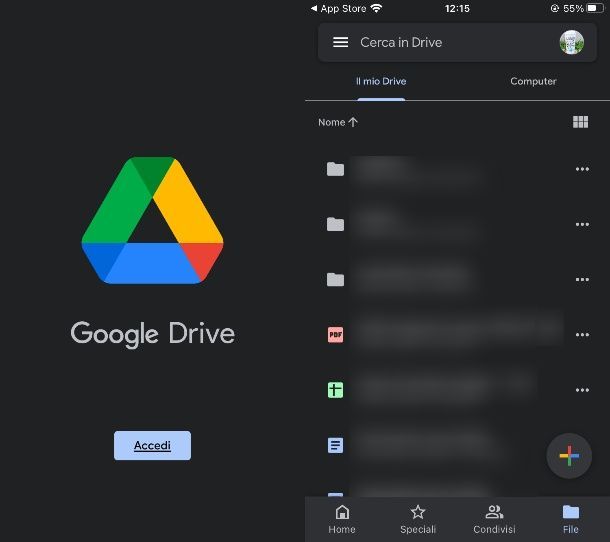Select File tab in bottom navigation
The height and width of the screenshot is (542, 610).
pyautogui.click(x=571, y=519)
